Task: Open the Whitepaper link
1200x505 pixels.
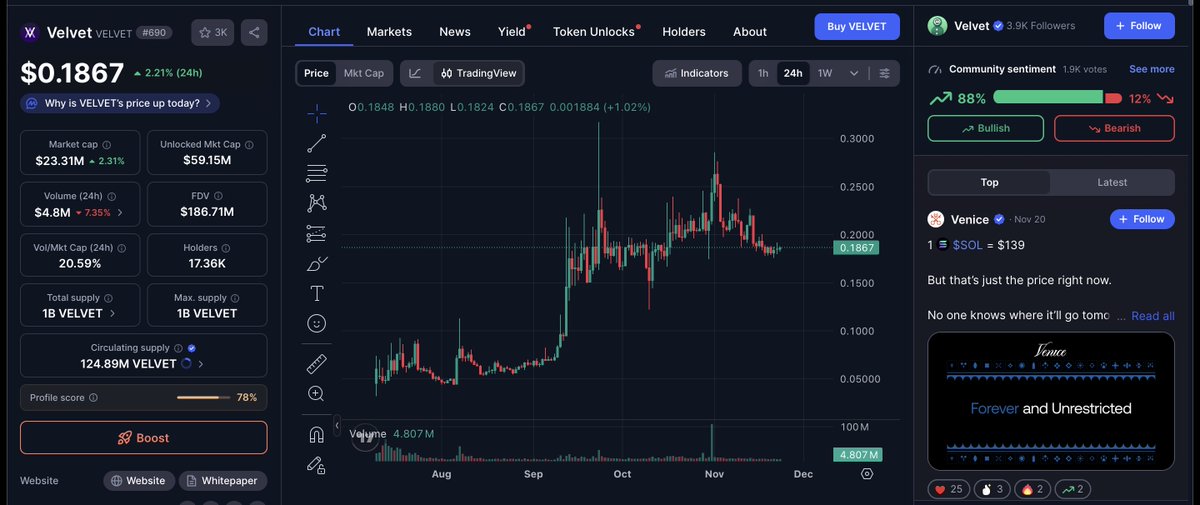Action: [222, 481]
